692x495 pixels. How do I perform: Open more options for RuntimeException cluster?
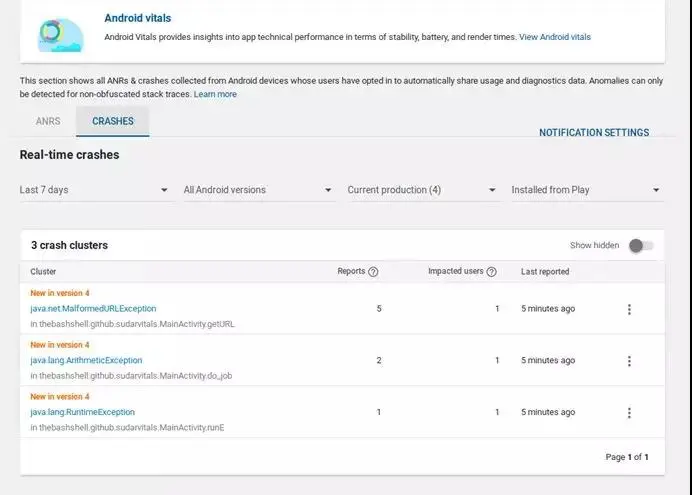[x=629, y=413]
